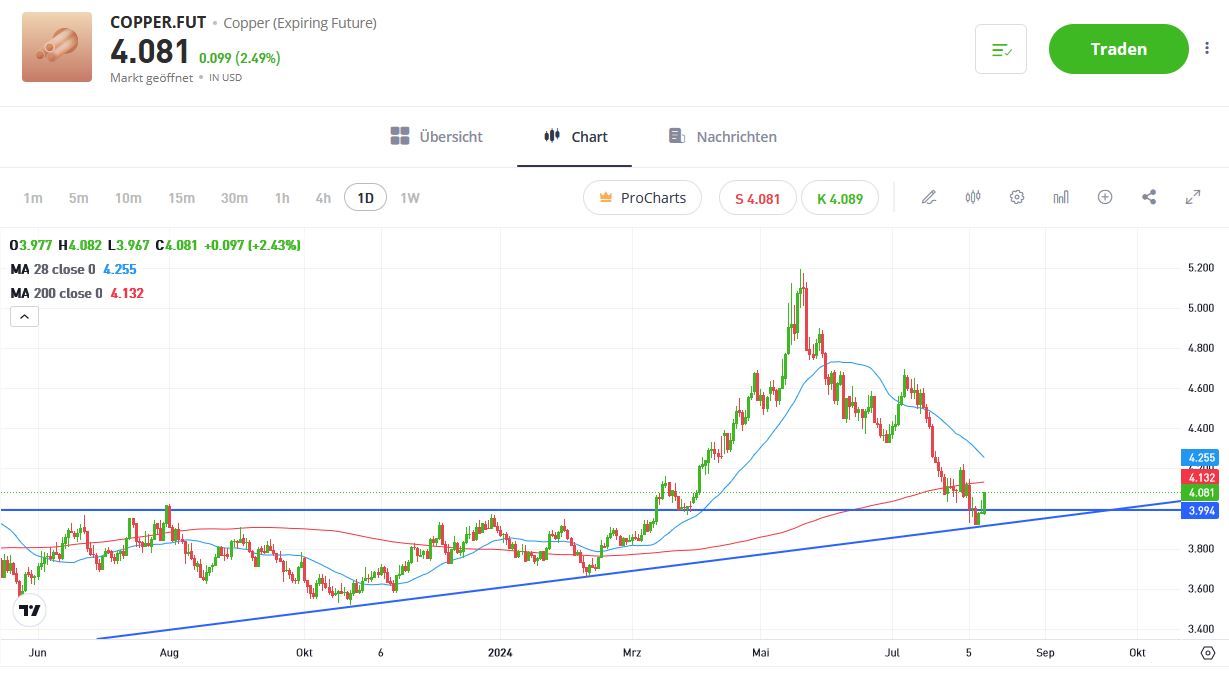Screen dimensions: 1229x673
Task: Switch to the Übersicht tab
Action: click(437, 136)
